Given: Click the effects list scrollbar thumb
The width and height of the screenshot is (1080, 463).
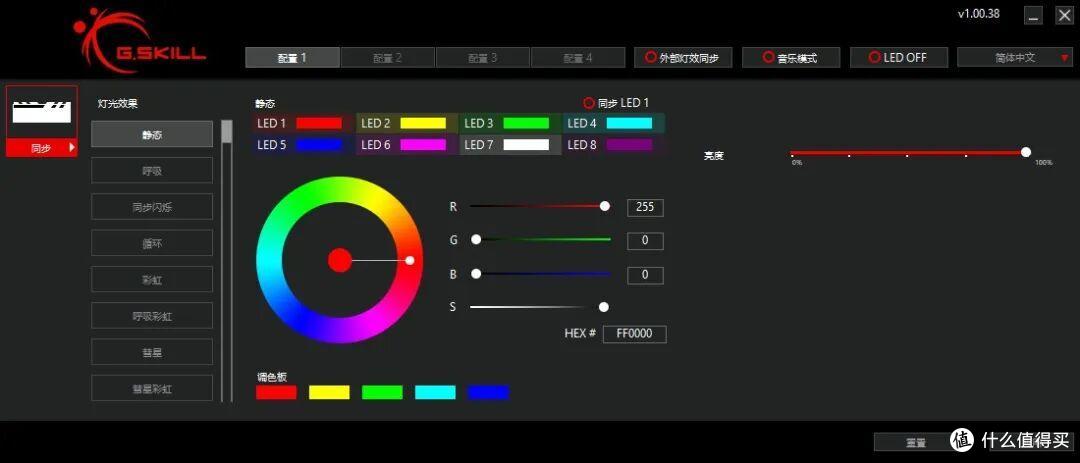Looking at the screenshot, I should click(227, 132).
